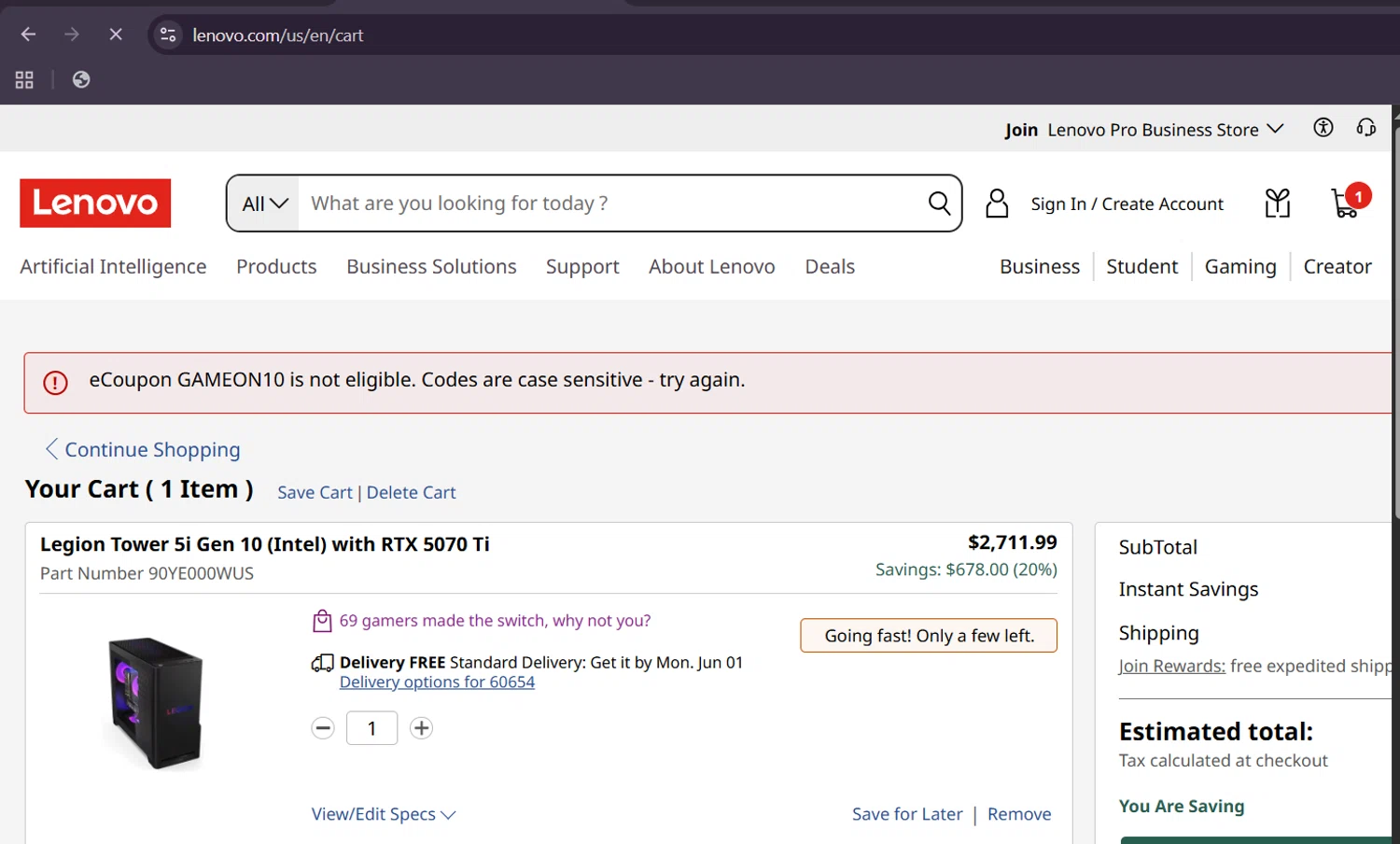Click the globe bookmark icon
Screen dimensions: 1400x844
[81, 79]
